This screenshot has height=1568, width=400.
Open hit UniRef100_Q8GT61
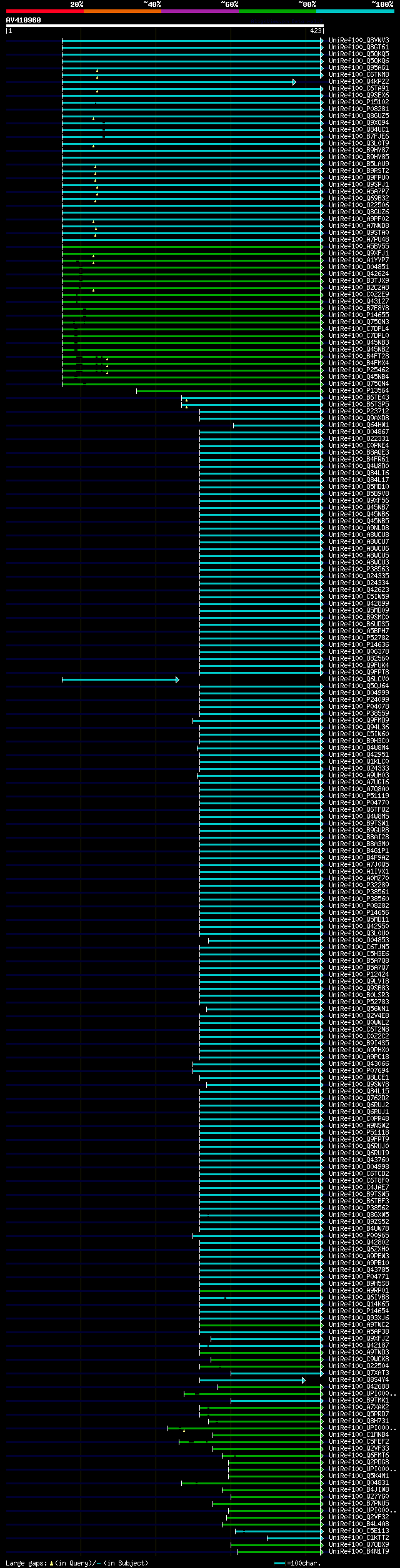coord(359,47)
